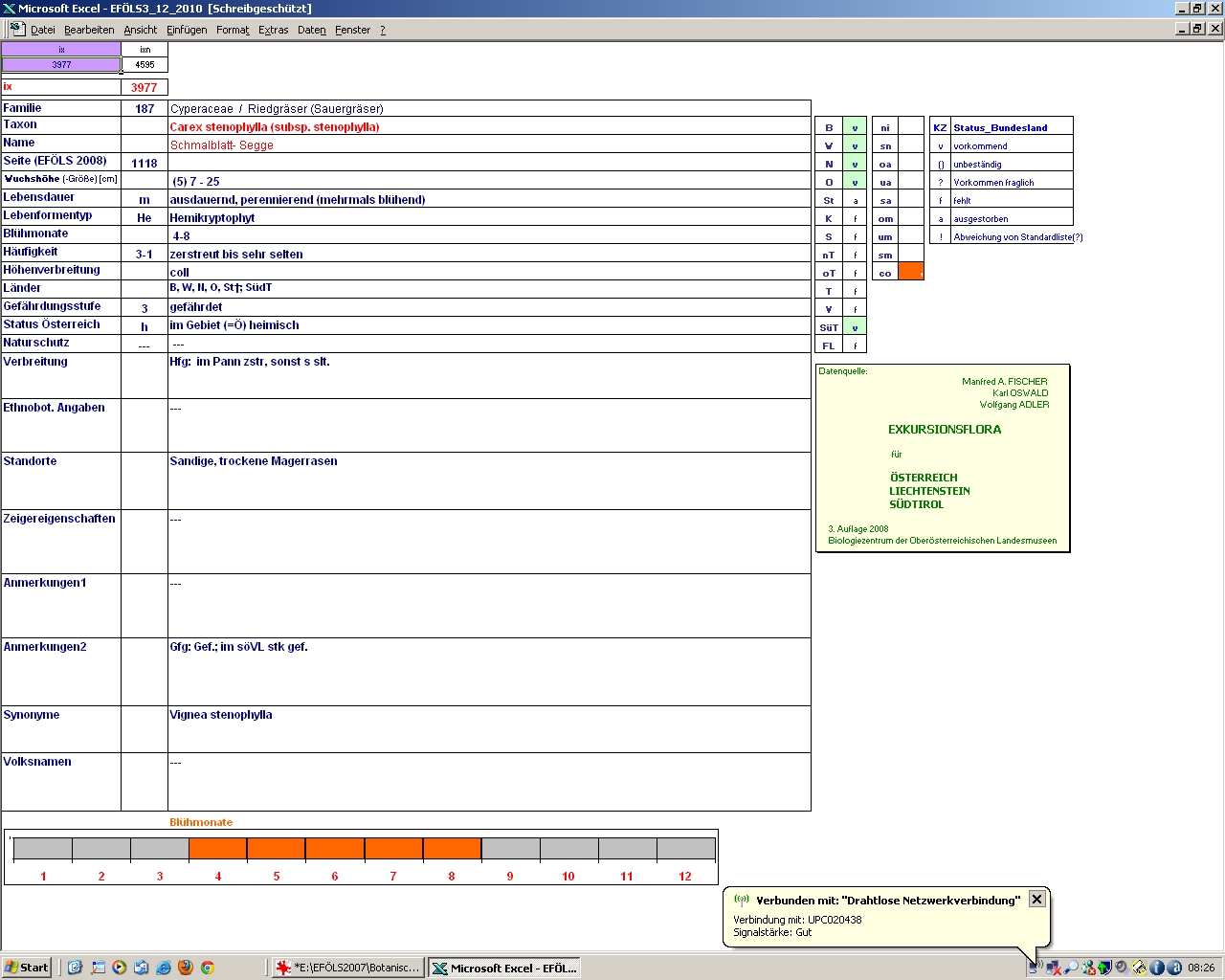Open the Fenster menu

[x=352, y=30]
